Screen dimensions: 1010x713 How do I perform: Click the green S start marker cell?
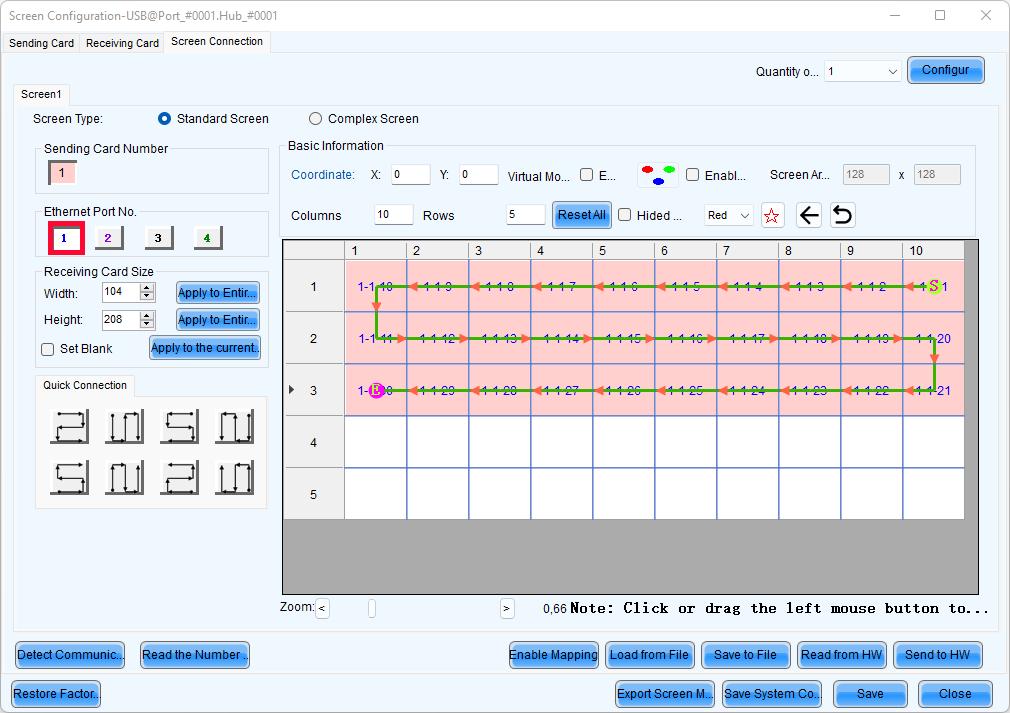tap(934, 286)
